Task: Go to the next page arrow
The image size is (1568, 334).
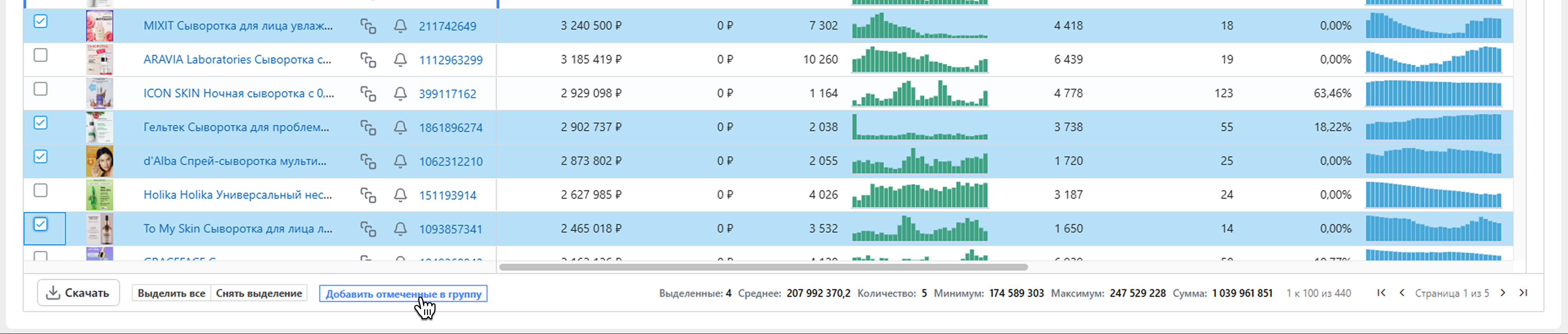Action: click(x=1502, y=293)
